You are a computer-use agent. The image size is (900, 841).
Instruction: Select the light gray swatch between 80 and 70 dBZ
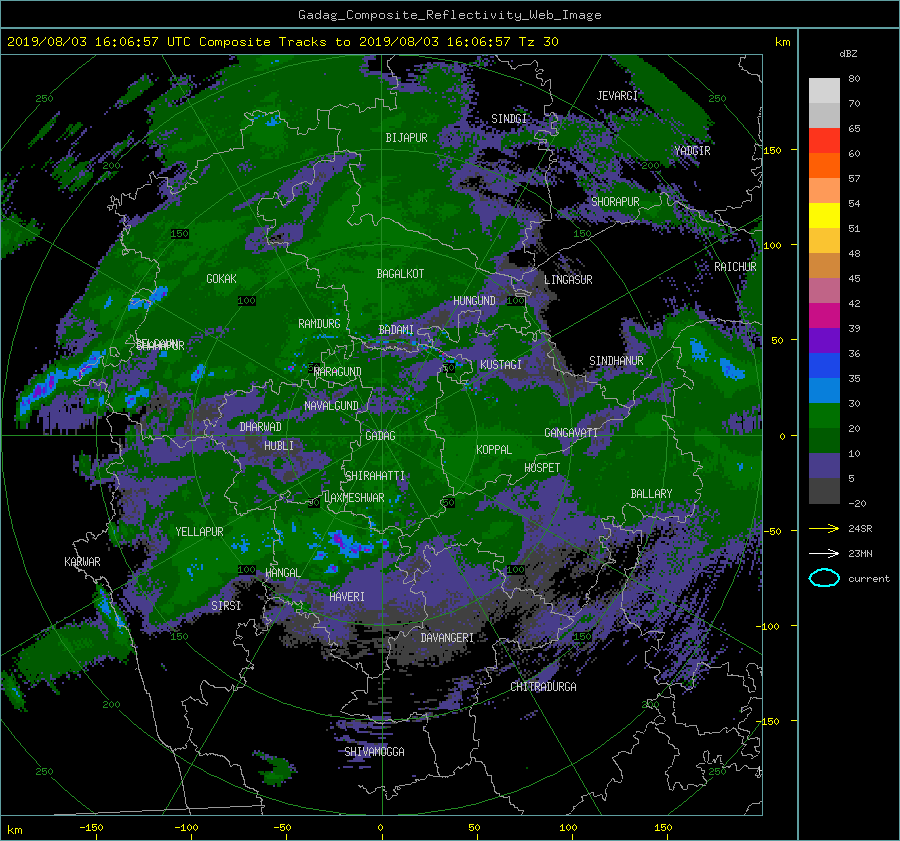(x=824, y=90)
